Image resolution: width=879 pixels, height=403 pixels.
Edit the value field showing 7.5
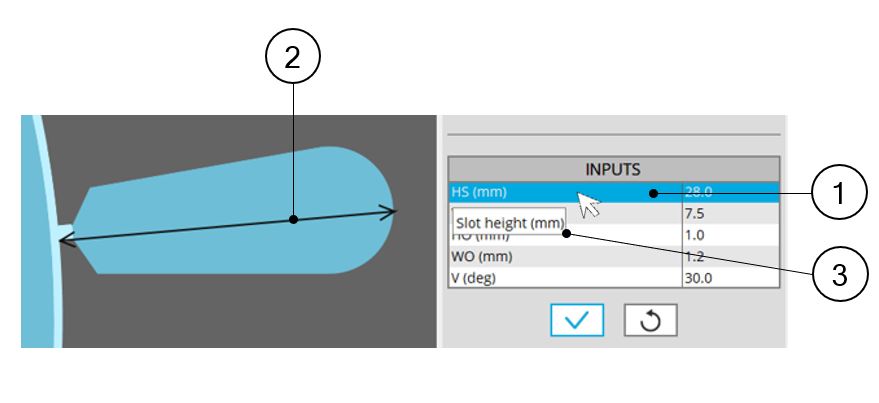click(x=729, y=214)
